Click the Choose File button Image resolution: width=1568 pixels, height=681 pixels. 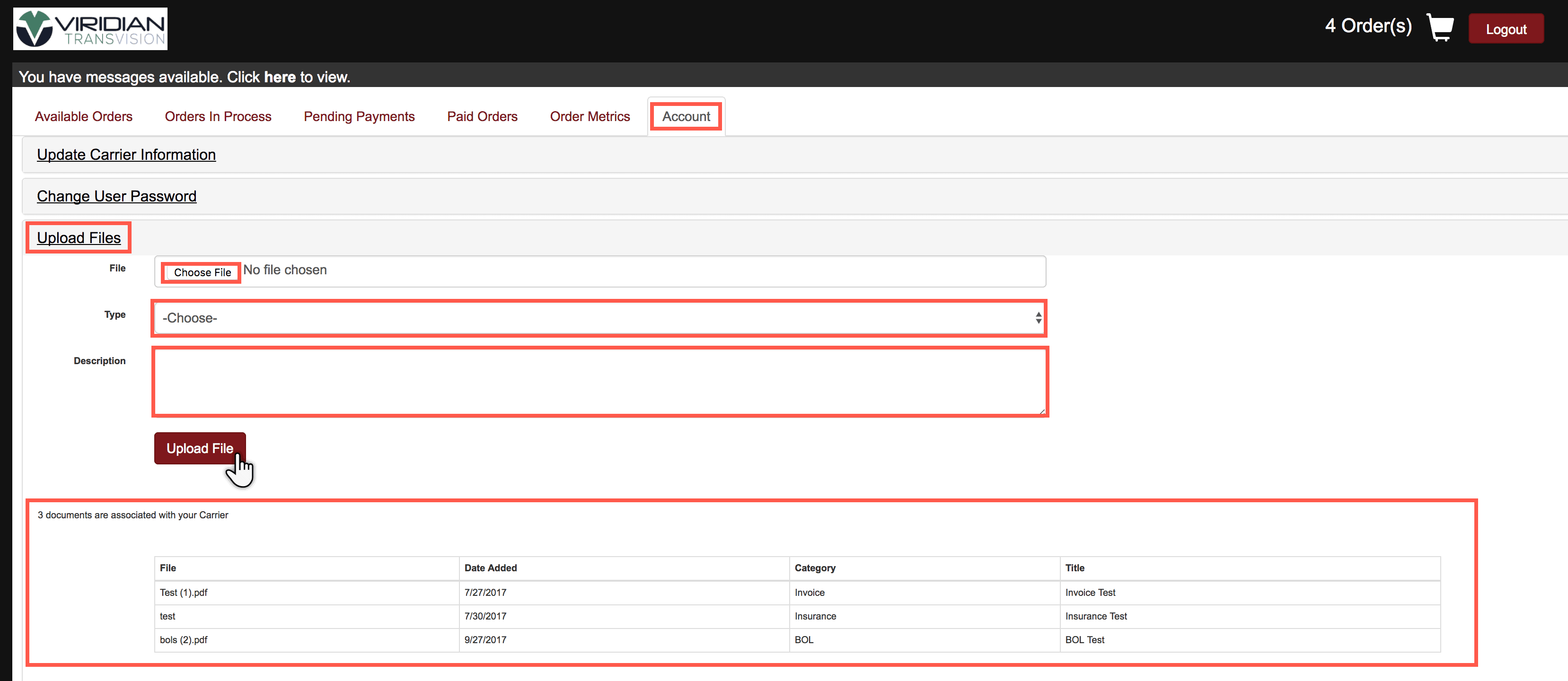coord(202,272)
